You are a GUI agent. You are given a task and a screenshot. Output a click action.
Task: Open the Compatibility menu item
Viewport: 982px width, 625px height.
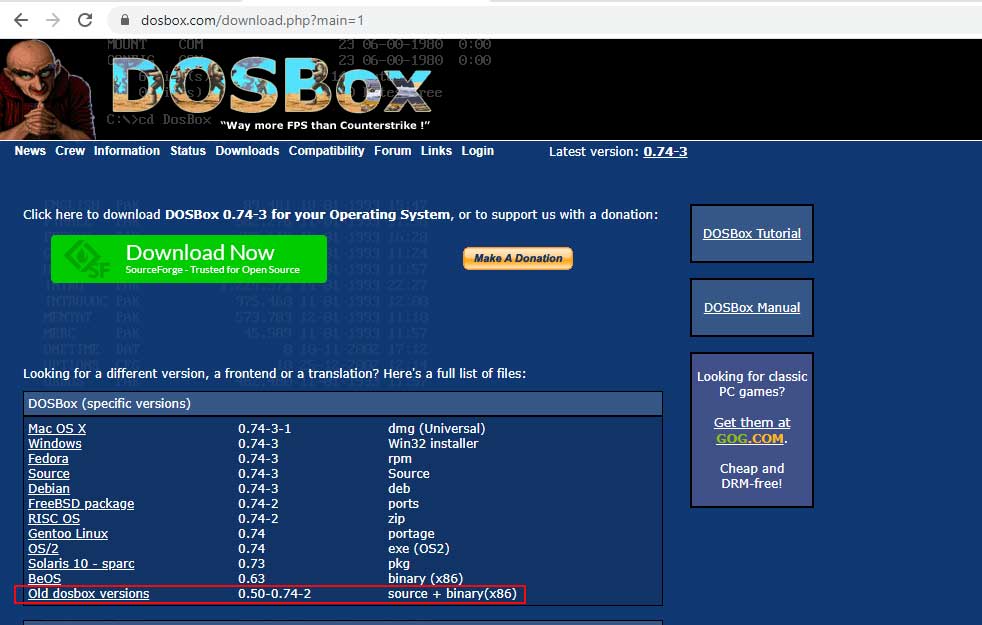coord(326,151)
